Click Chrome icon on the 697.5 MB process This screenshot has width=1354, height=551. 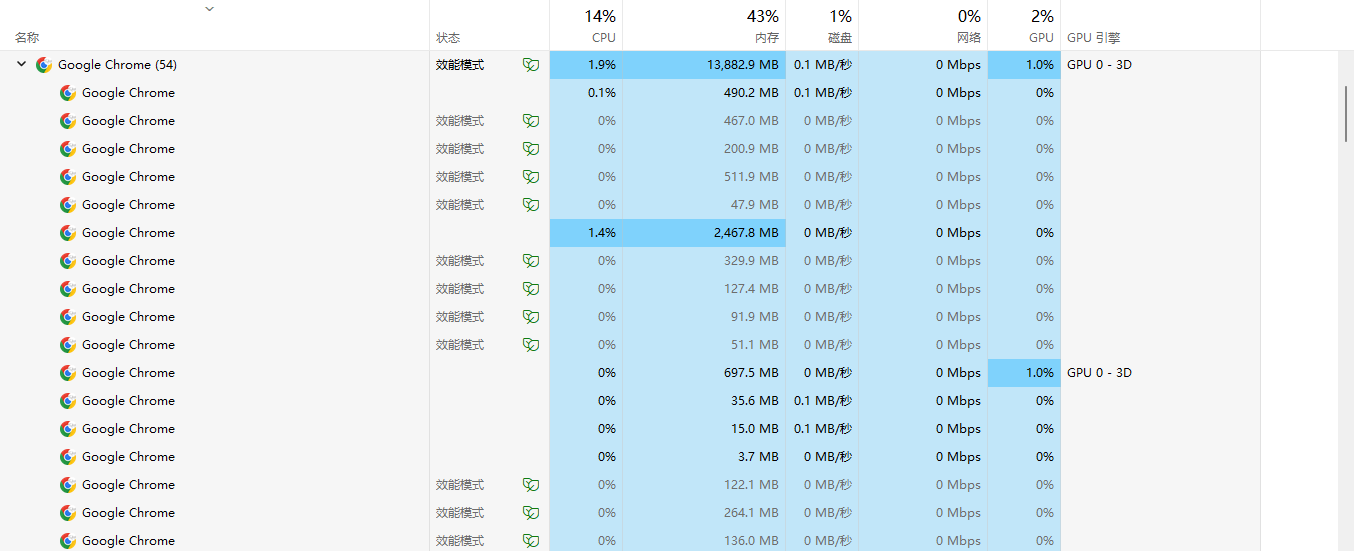point(68,372)
